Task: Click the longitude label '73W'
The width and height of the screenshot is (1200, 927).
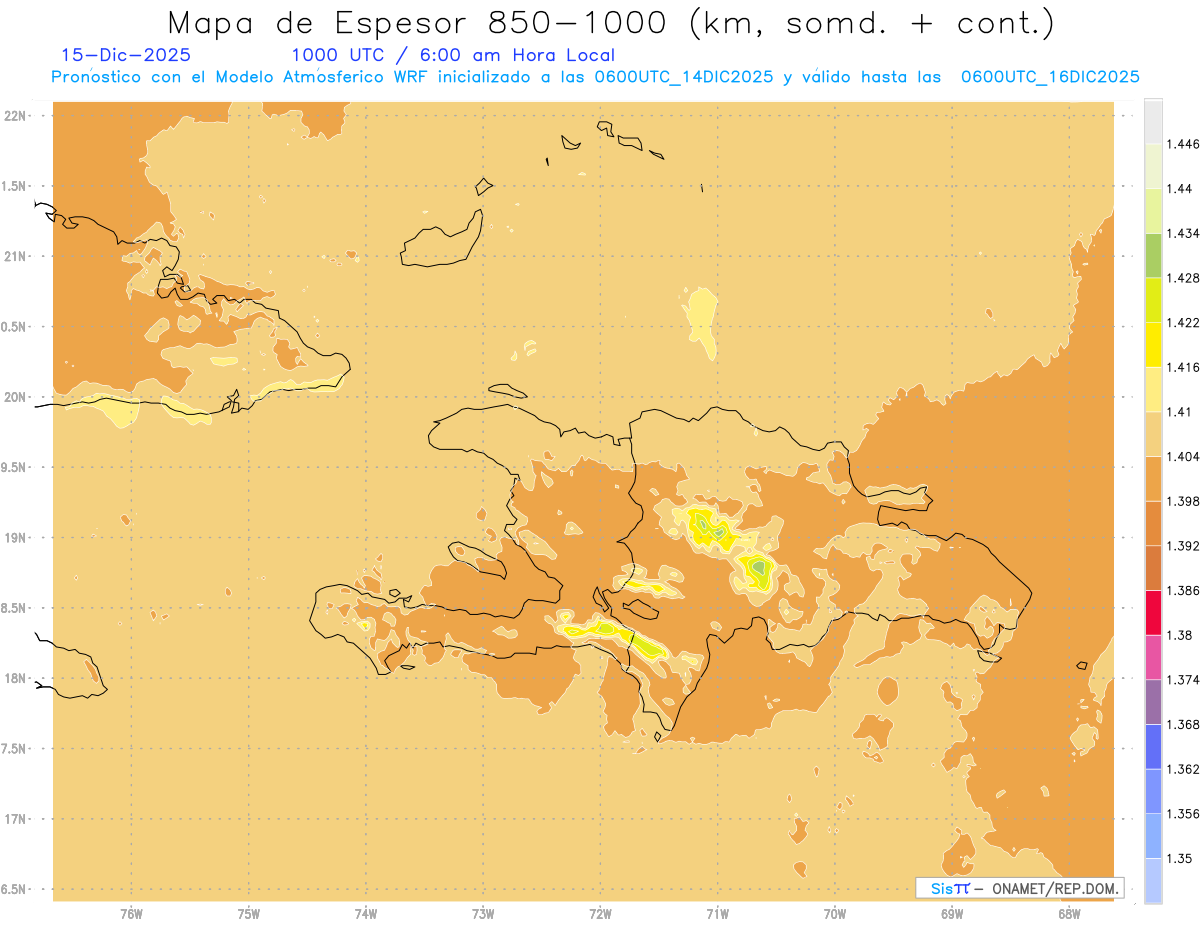Action: point(483,914)
